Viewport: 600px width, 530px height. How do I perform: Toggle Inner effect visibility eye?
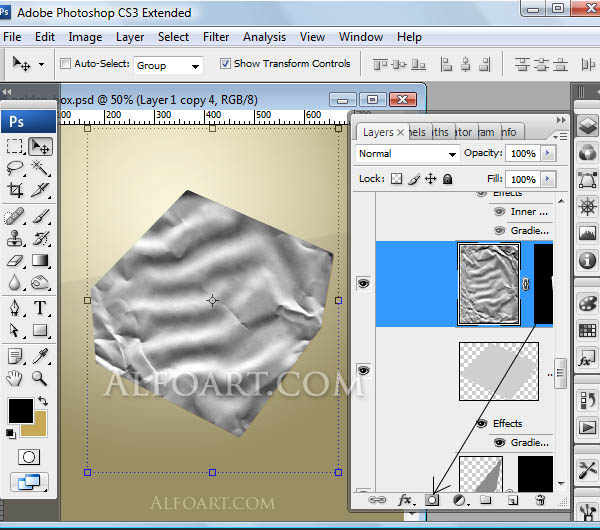pos(499,212)
